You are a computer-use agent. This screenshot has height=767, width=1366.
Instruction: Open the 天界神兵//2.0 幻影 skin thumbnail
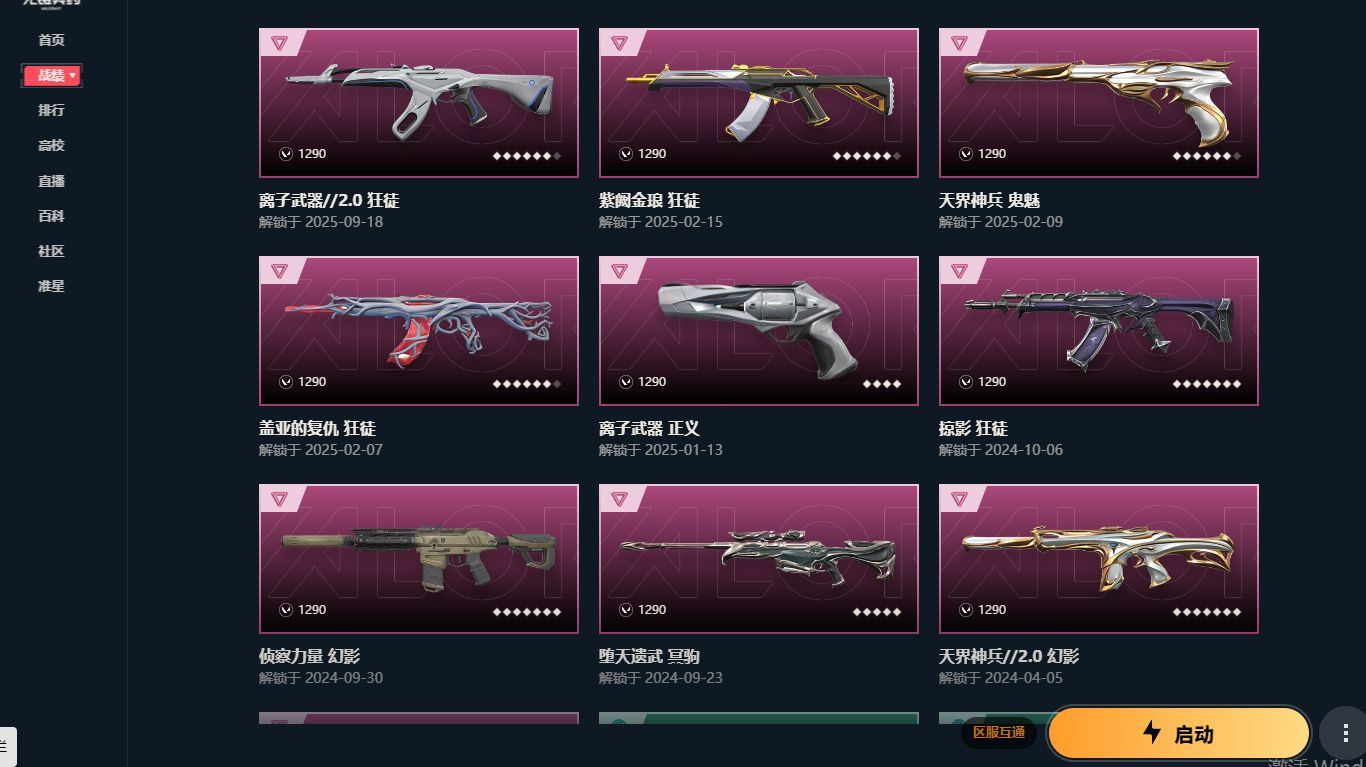(x=1099, y=559)
